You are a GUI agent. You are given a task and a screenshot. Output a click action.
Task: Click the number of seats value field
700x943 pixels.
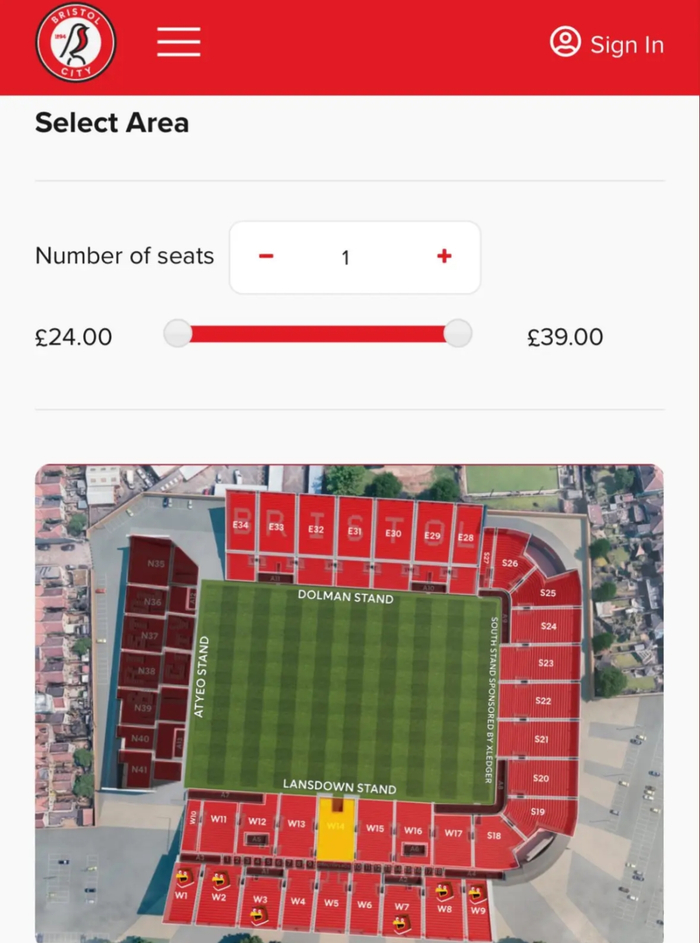tap(345, 258)
